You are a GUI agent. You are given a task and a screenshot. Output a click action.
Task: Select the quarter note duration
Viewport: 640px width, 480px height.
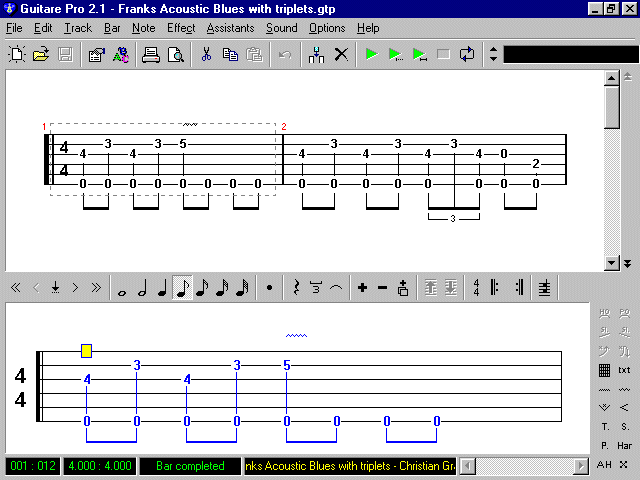pyautogui.click(x=162, y=288)
